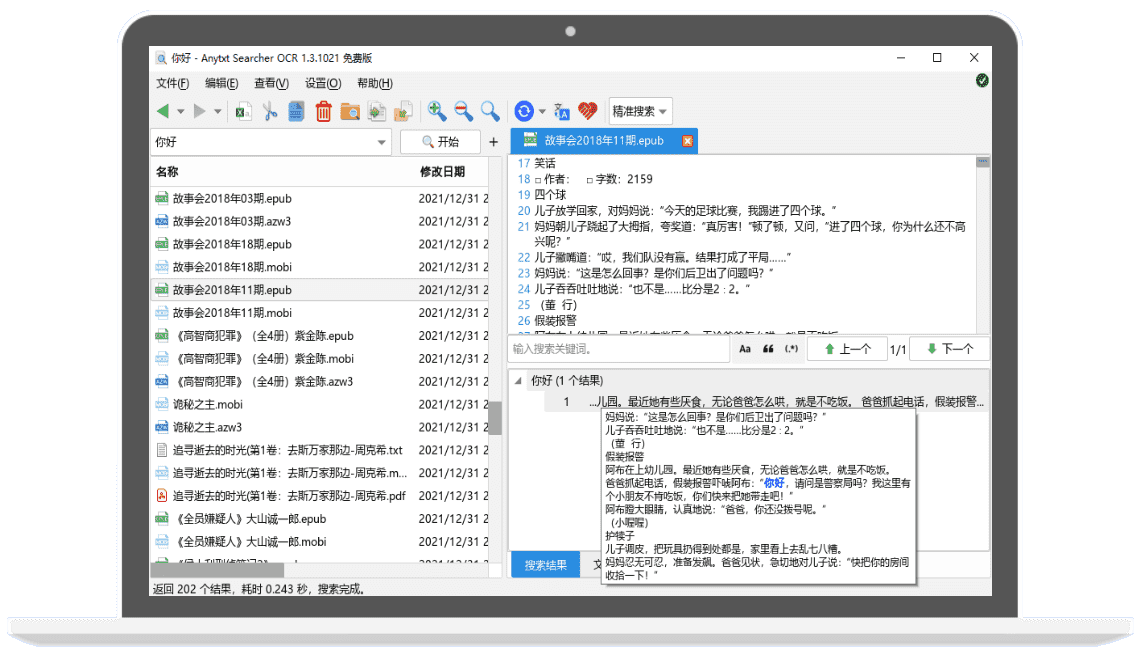1142x656 pixels.
Task: Toggle whole-word quote match option
Action: coord(768,349)
